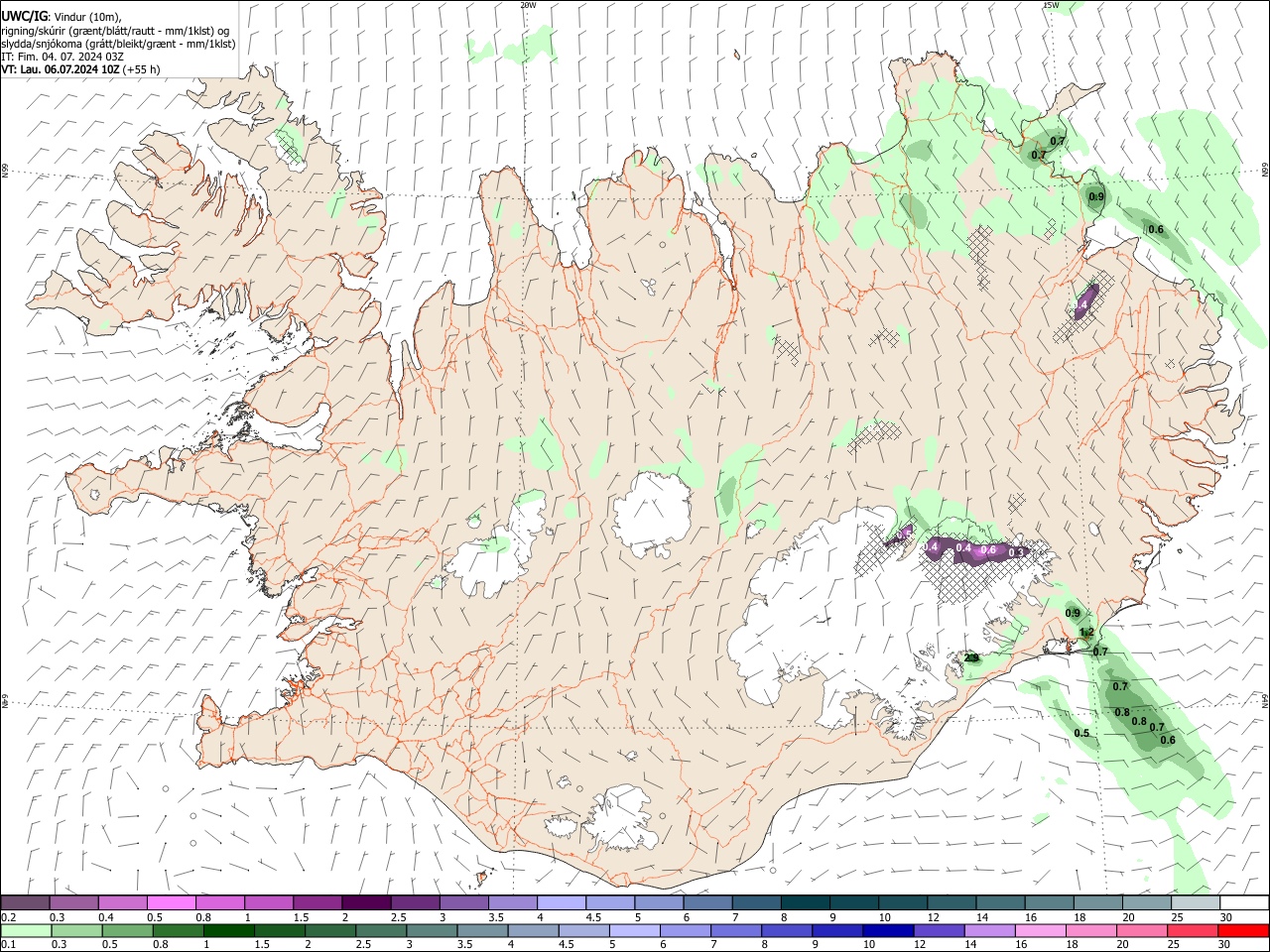Click the 20W longitude label
The height and width of the screenshot is (952, 1270).
tap(528, 5)
